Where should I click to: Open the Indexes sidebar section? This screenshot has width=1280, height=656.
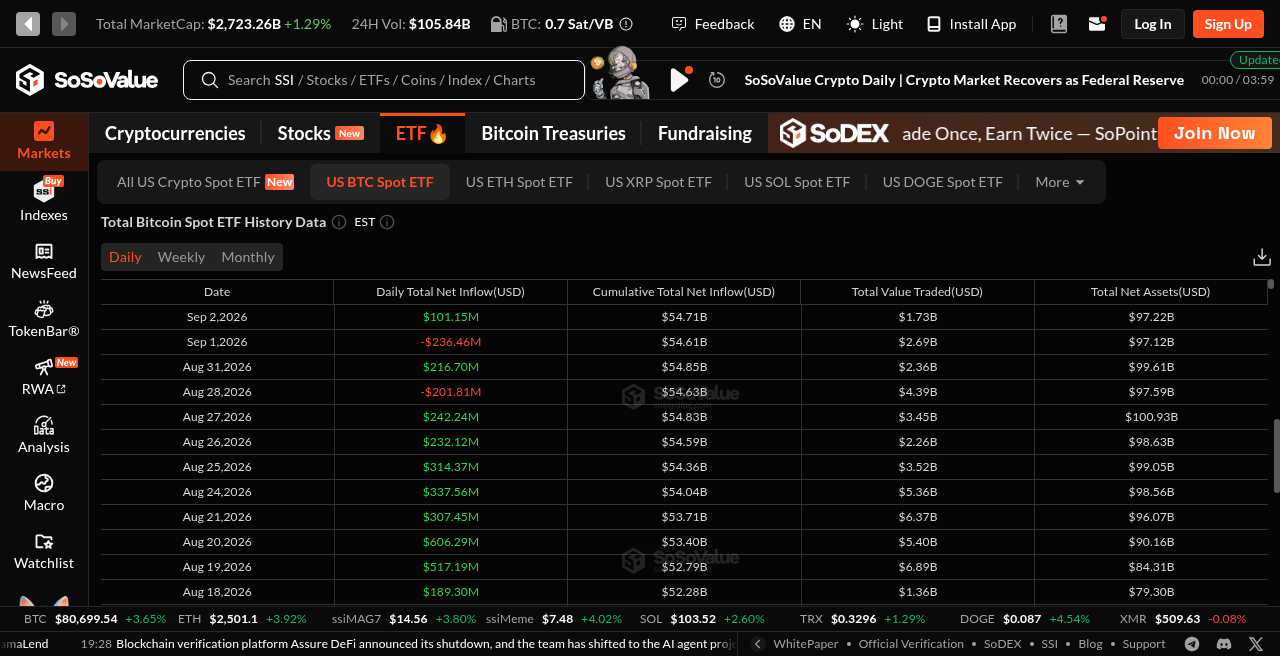44,200
